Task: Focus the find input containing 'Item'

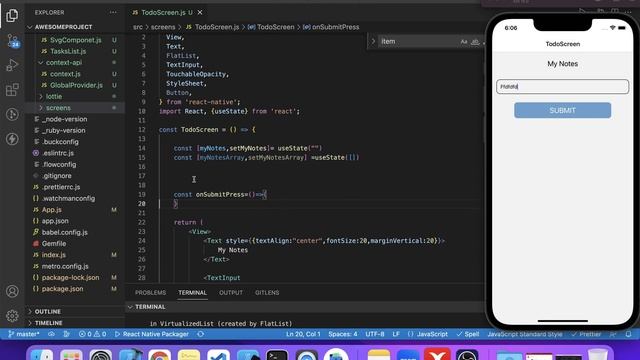Action: click(x=418, y=41)
